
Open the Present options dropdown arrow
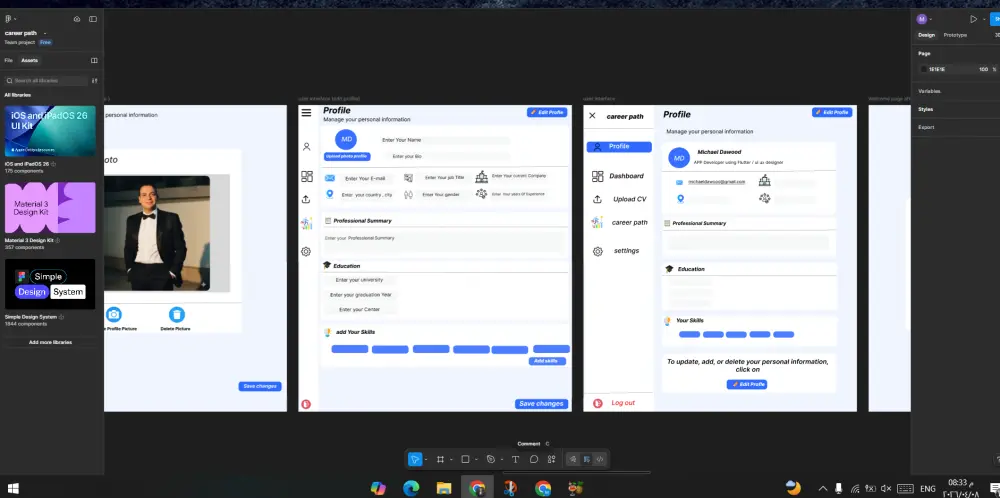(x=984, y=20)
